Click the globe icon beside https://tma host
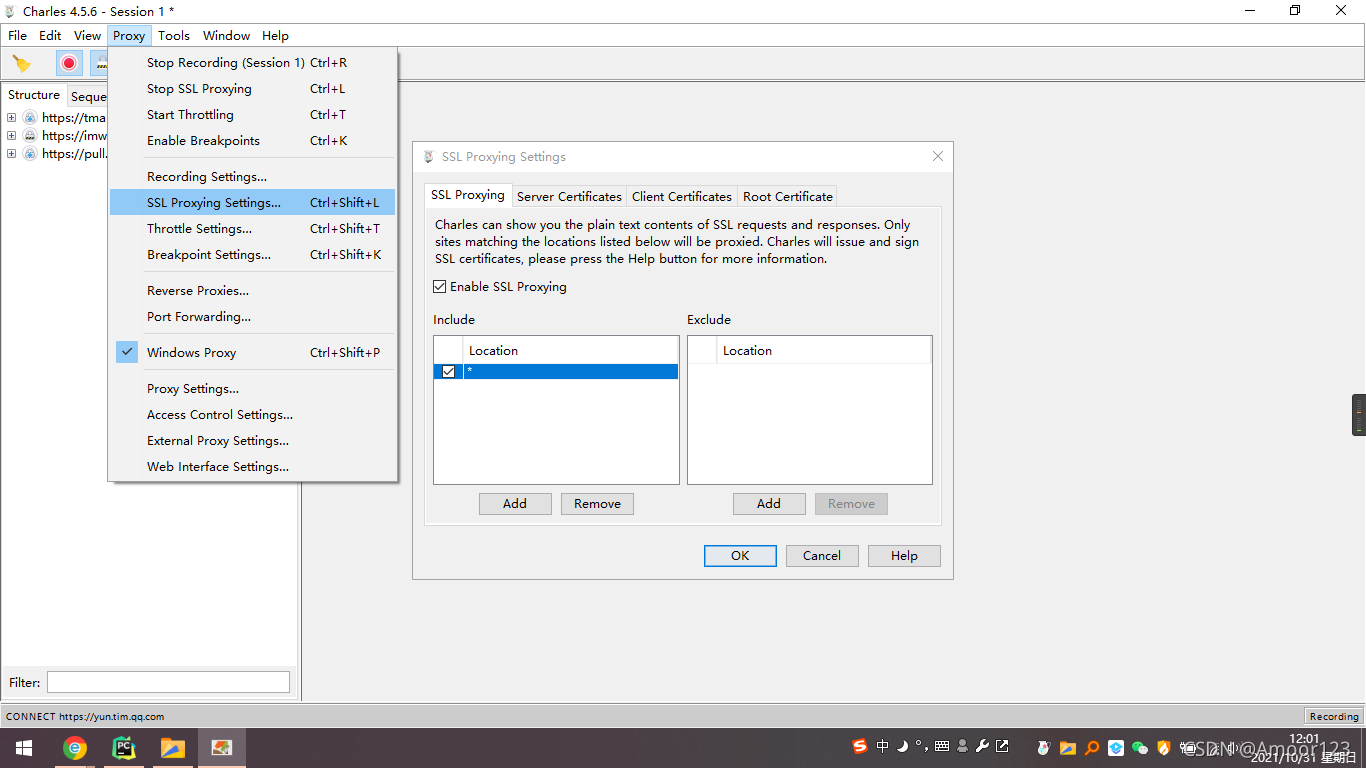The height and width of the screenshot is (768, 1366). pos(30,117)
